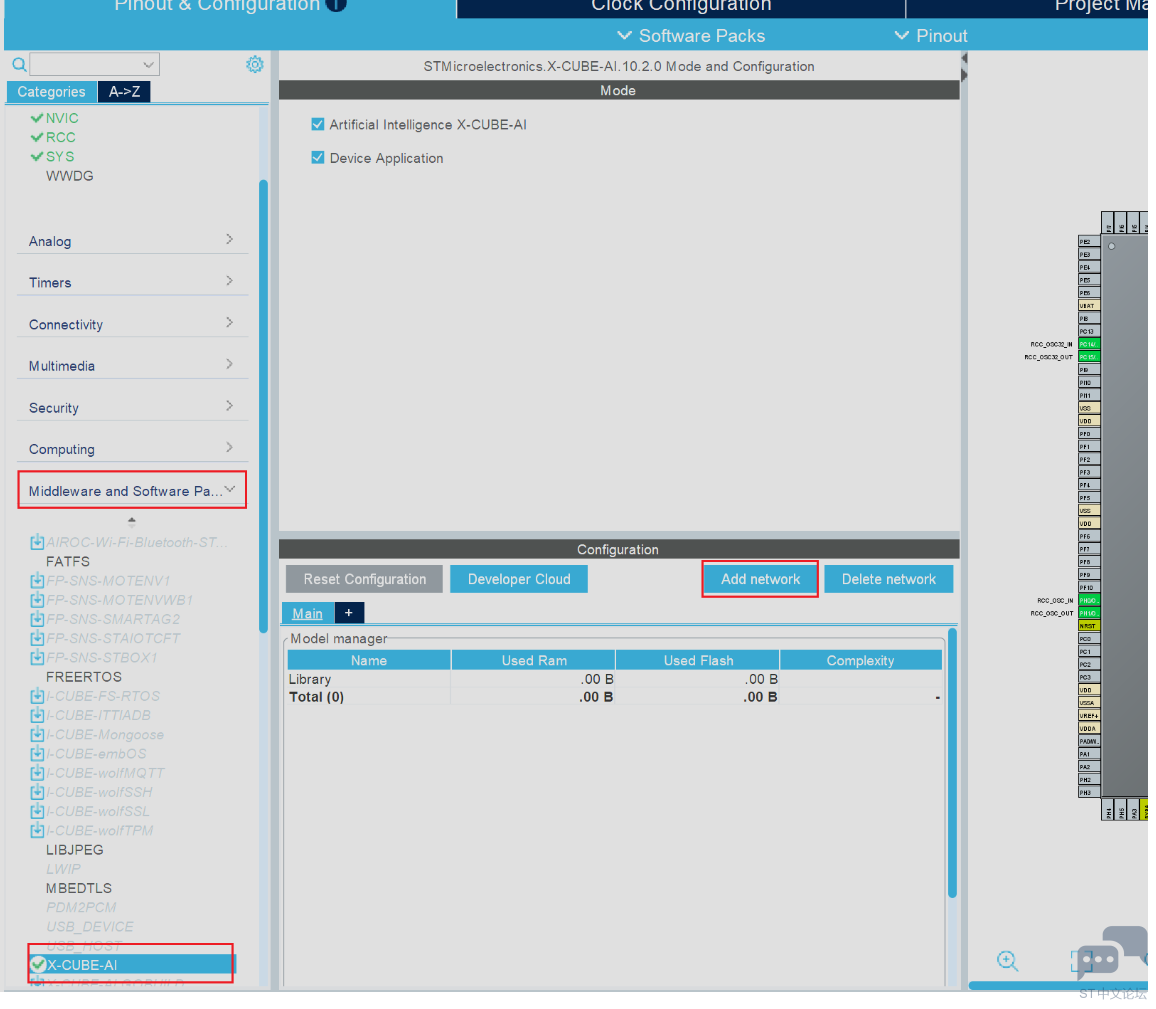Screen dimensions: 1156x1009
Task: Click download icon beside I-CUBE-wolfMQTT
Action: pos(37,772)
